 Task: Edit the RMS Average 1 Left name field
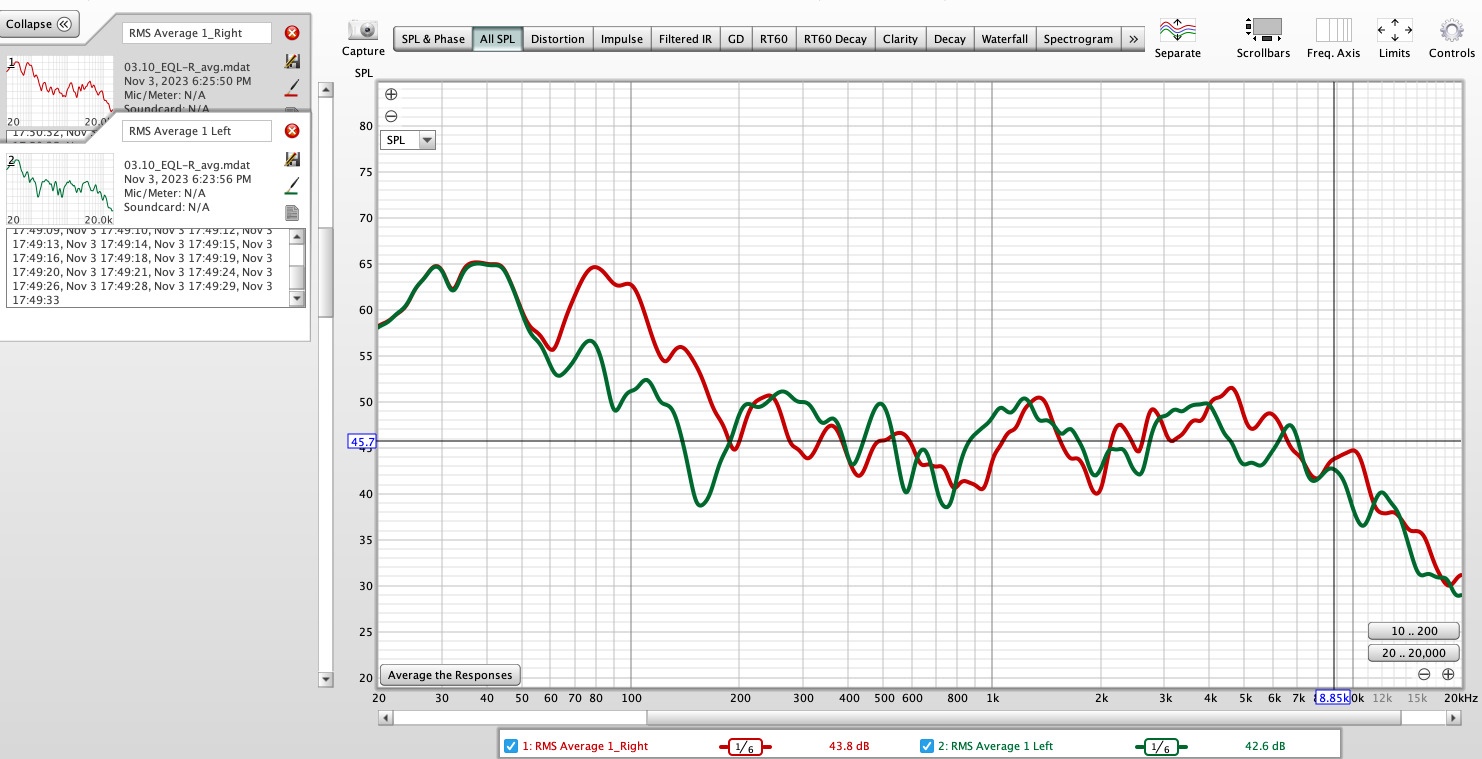click(197, 131)
